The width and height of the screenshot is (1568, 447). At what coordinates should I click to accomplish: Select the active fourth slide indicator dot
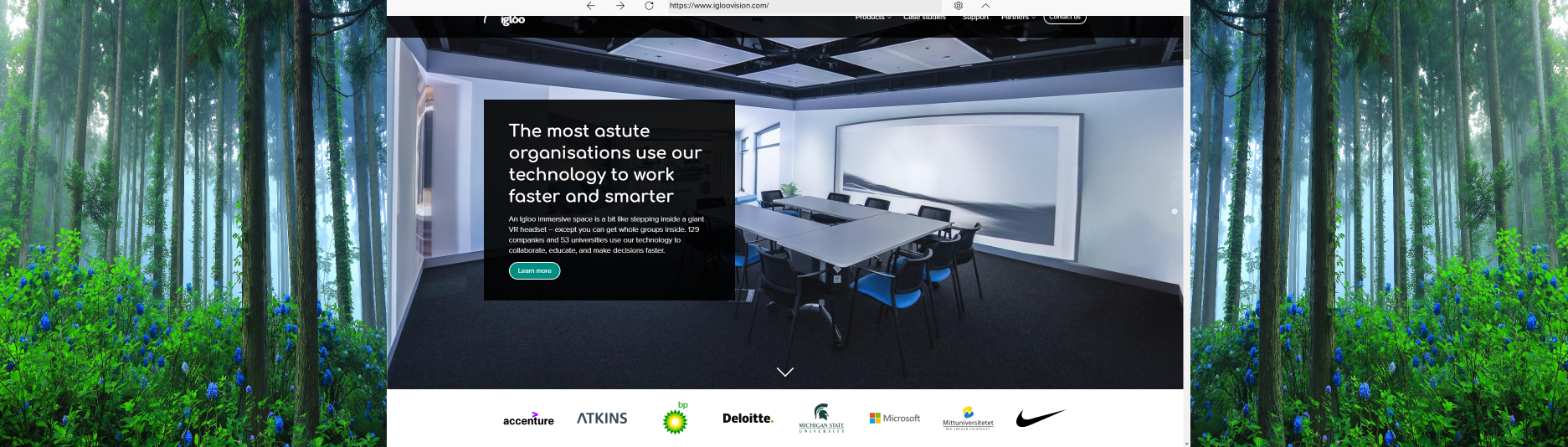point(1175,212)
